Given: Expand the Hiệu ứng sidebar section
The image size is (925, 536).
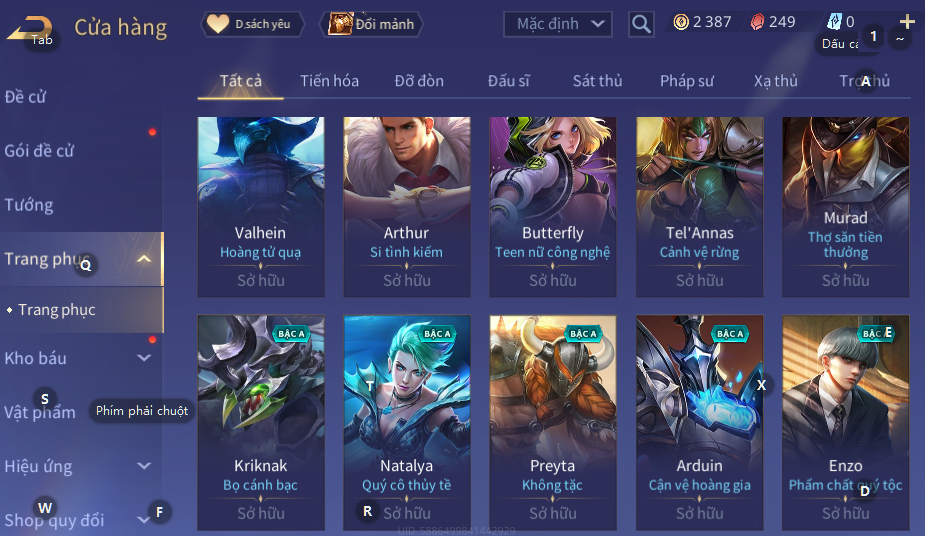Looking at the screenshot, I should (144, 466).
